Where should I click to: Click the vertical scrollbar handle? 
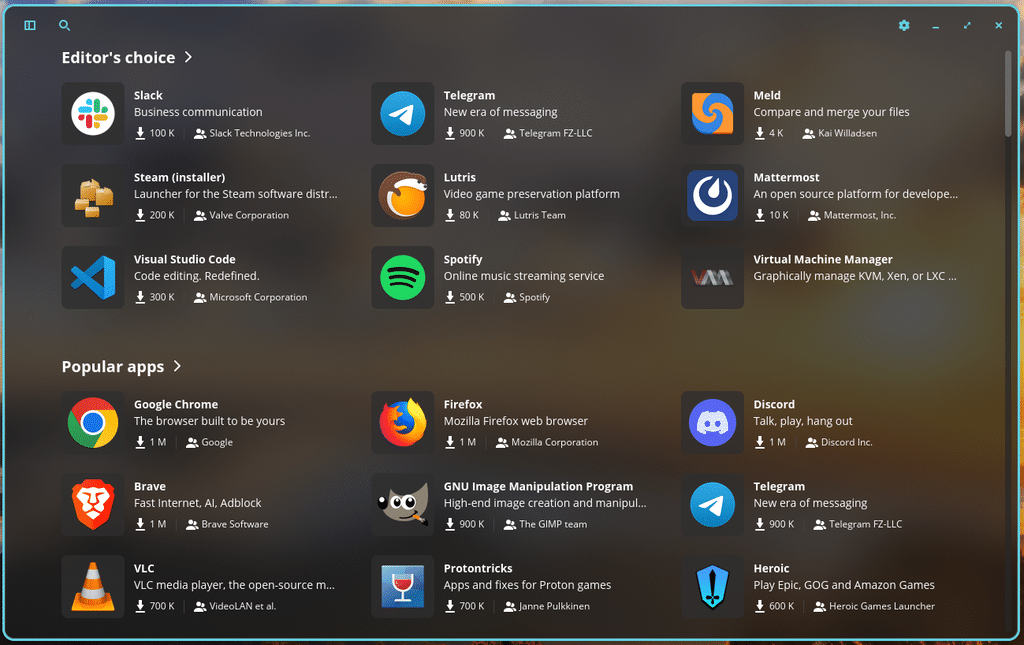(x=1008, y=95)
